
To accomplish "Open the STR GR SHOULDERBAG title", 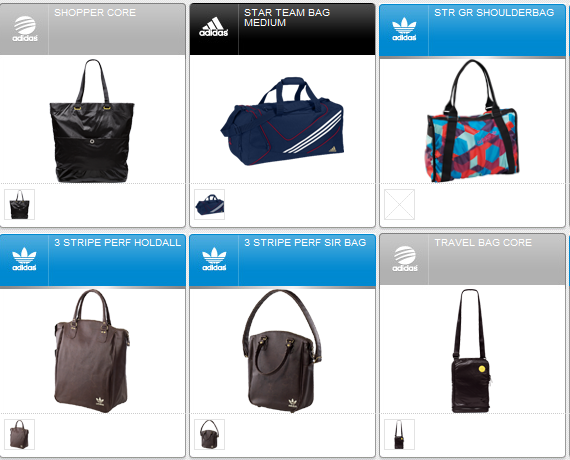I will pos(494,13).
